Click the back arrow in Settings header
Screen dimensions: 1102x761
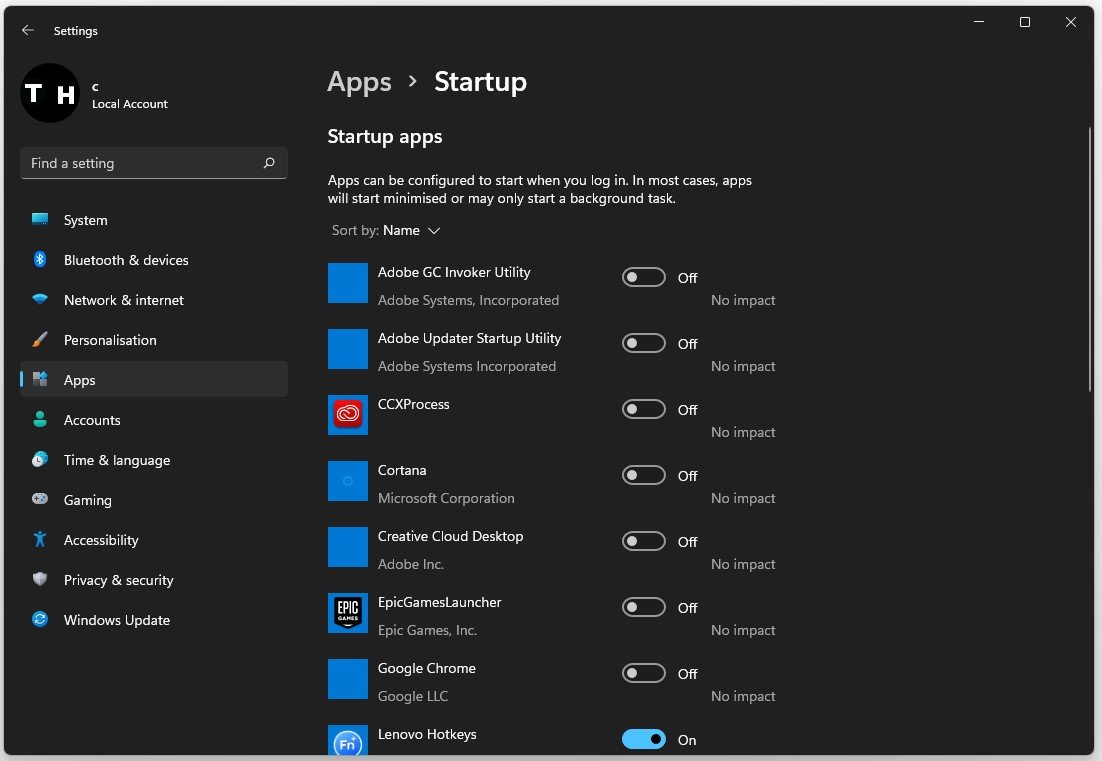tap(28, 31)
